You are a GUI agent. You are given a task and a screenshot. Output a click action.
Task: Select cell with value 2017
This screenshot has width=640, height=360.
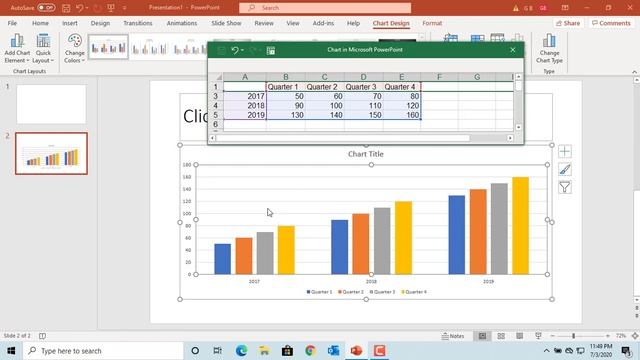(x=245, y=96)
